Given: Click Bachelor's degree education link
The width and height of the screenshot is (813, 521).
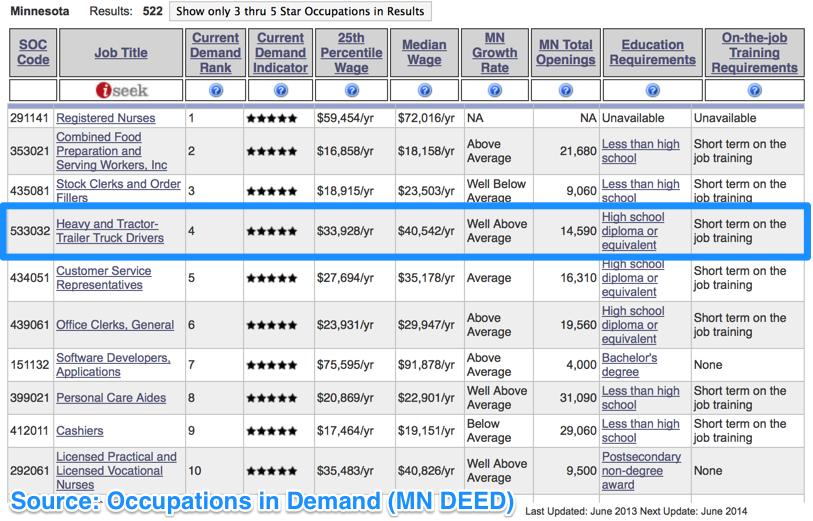Looking at the screenshot, I should (x=629, y=365).
